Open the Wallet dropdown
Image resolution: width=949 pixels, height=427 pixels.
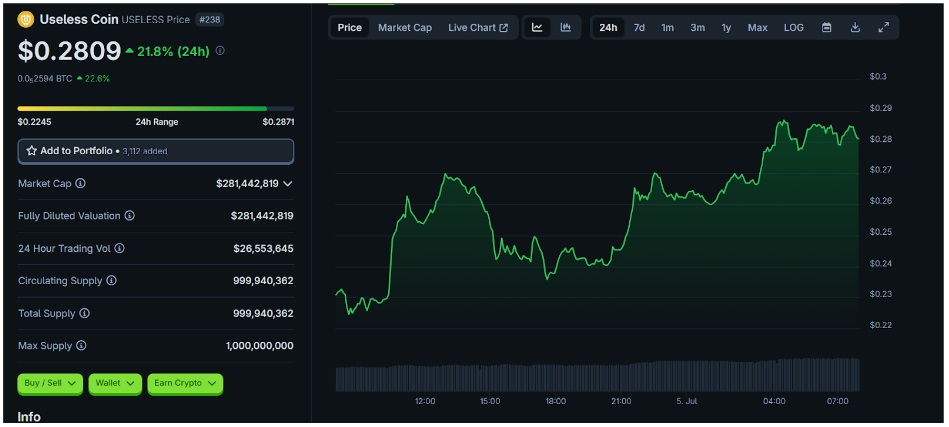115,383
